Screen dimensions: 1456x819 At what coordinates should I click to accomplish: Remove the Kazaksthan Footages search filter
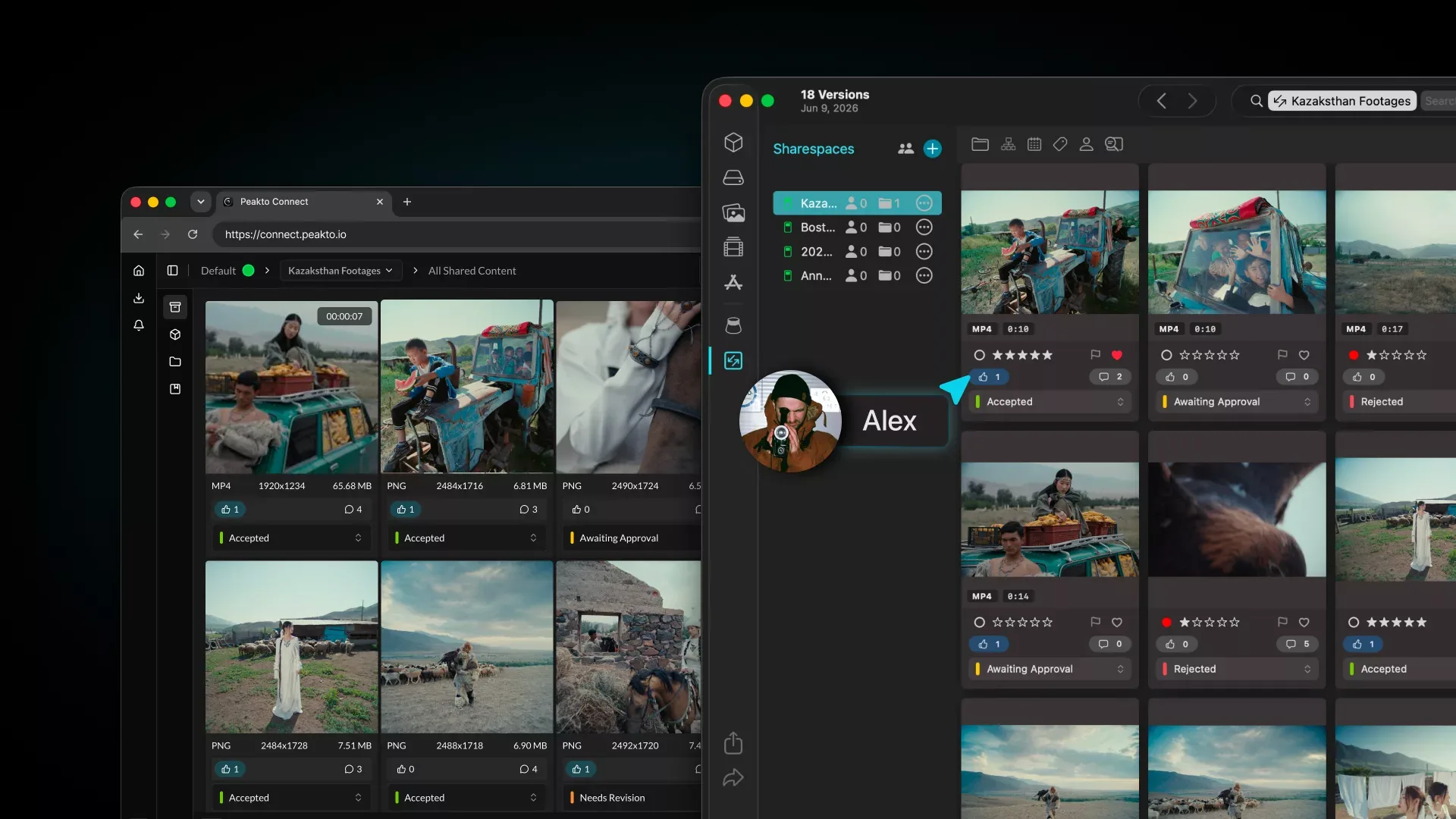click(x=1342, y=101)
